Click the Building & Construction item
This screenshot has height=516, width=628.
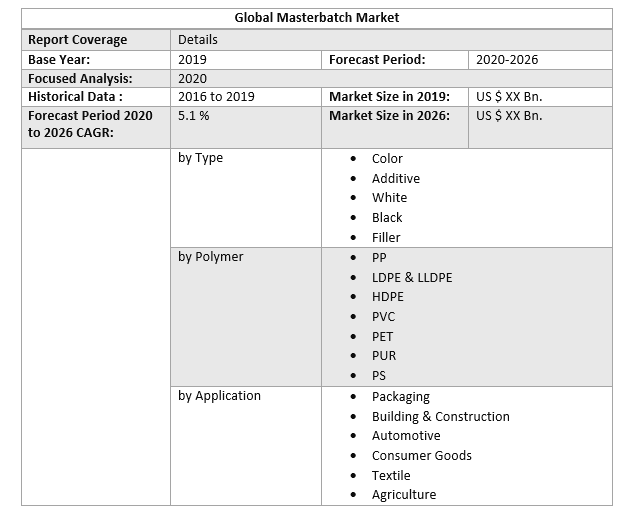(x=440, y=416)
